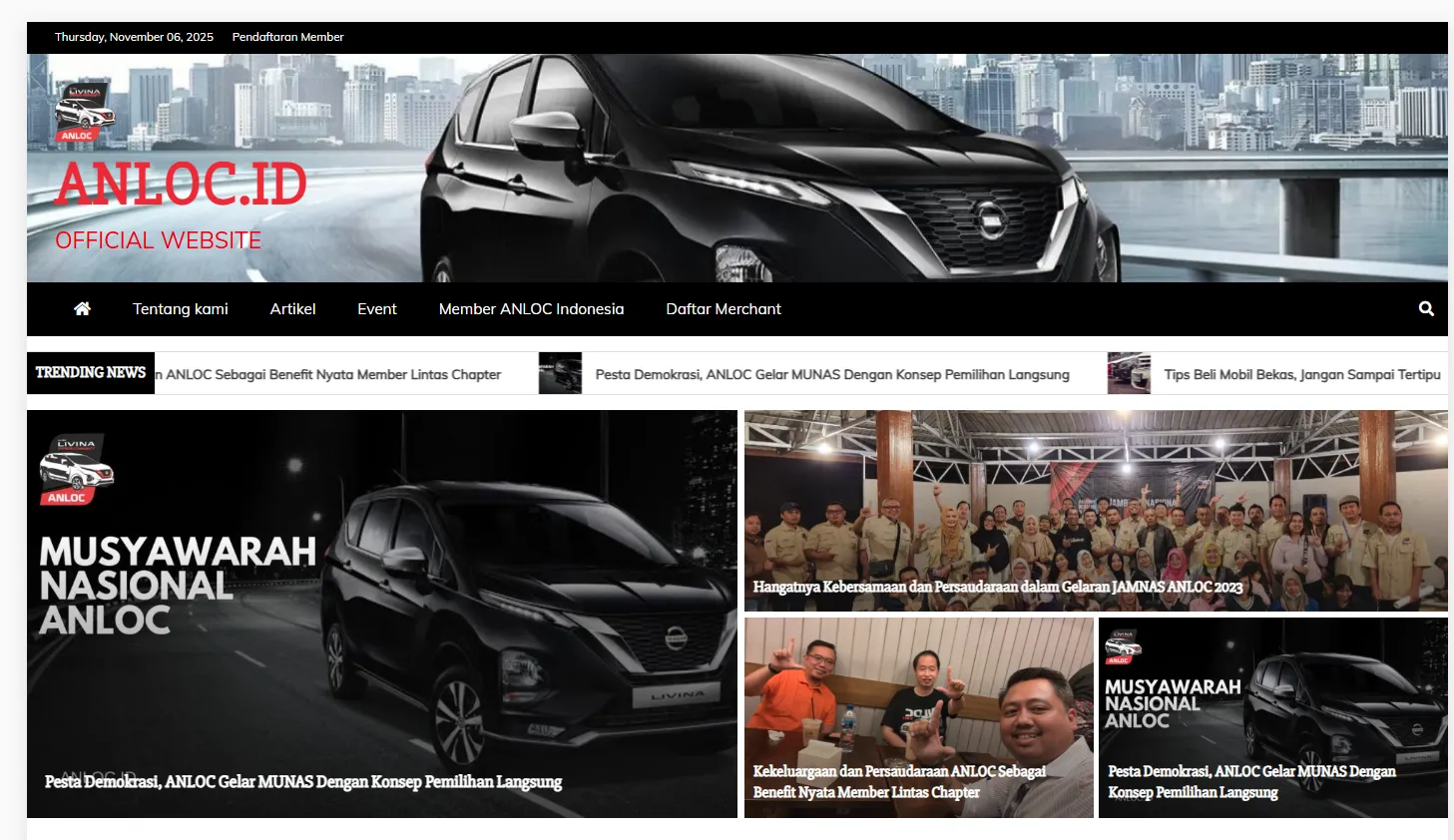The height and width of the screenshot is (840, 1454).
Task: Click the Pendaftaran Member link
Action: click(287, 37)
